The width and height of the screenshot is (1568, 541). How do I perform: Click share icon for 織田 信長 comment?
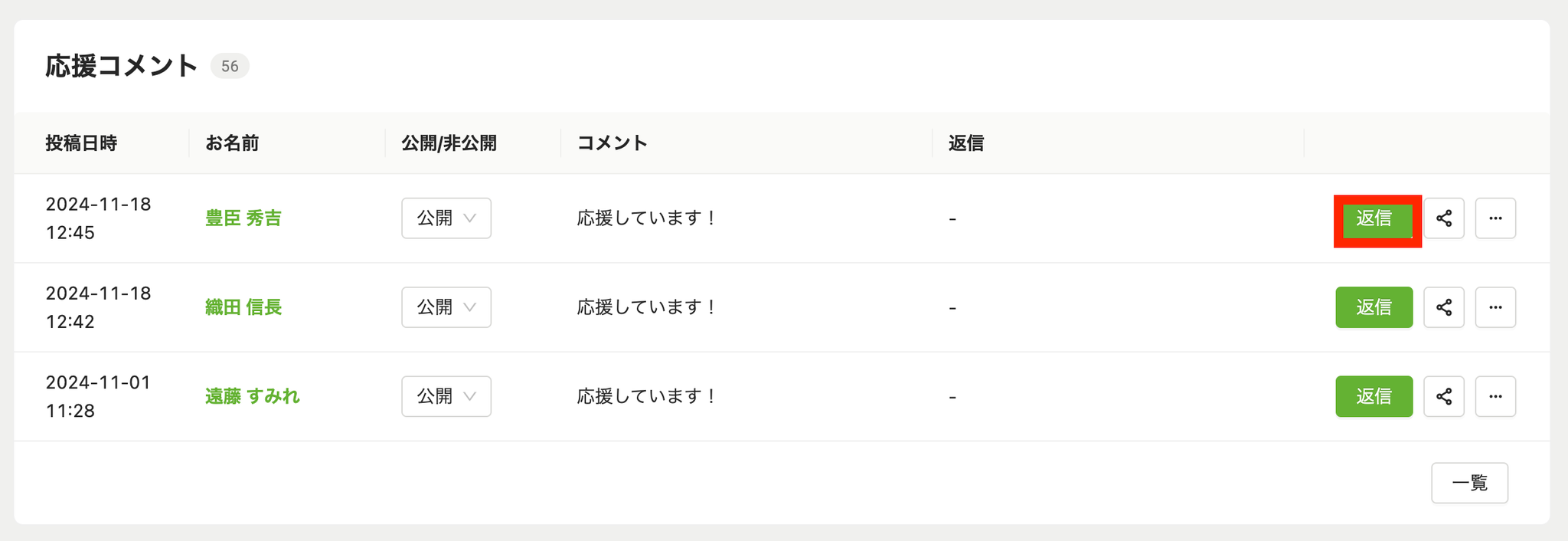click(x=1443, y=307)
